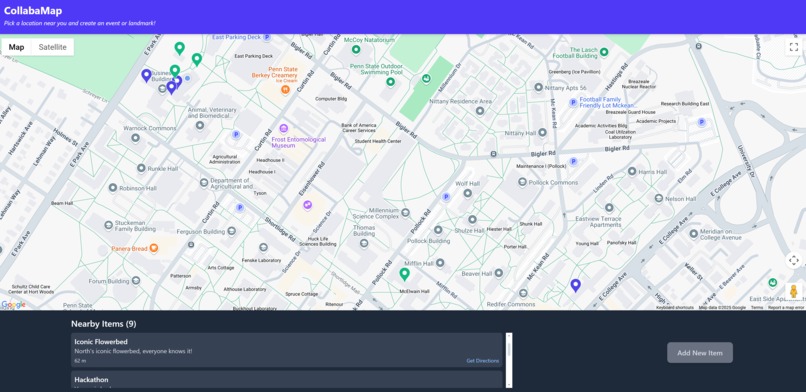Open the Panera Bread restaurant pin

coord(153,249)
